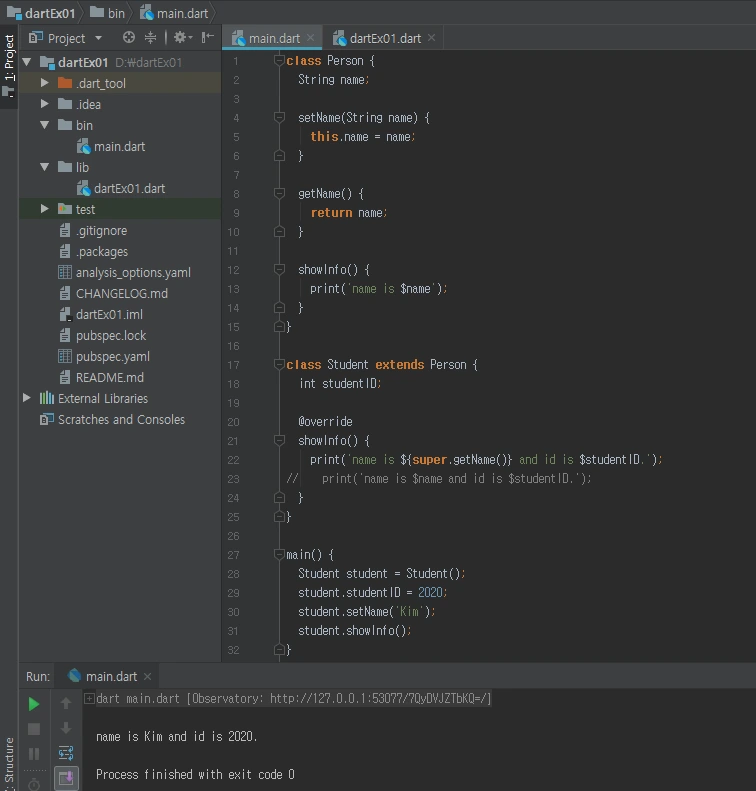Click the Up the Stack Trace arrow
756x791 pixels.
[66, 704]
